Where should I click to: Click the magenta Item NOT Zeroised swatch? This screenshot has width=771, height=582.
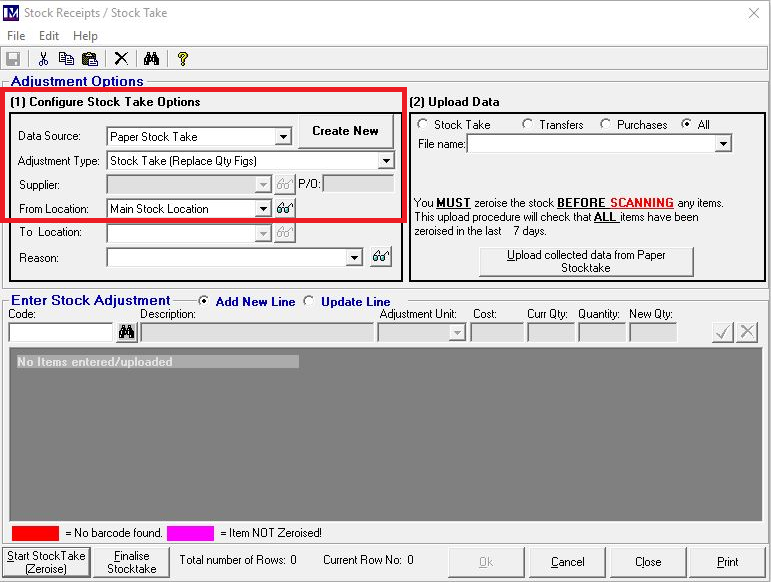tap(190, 533)
